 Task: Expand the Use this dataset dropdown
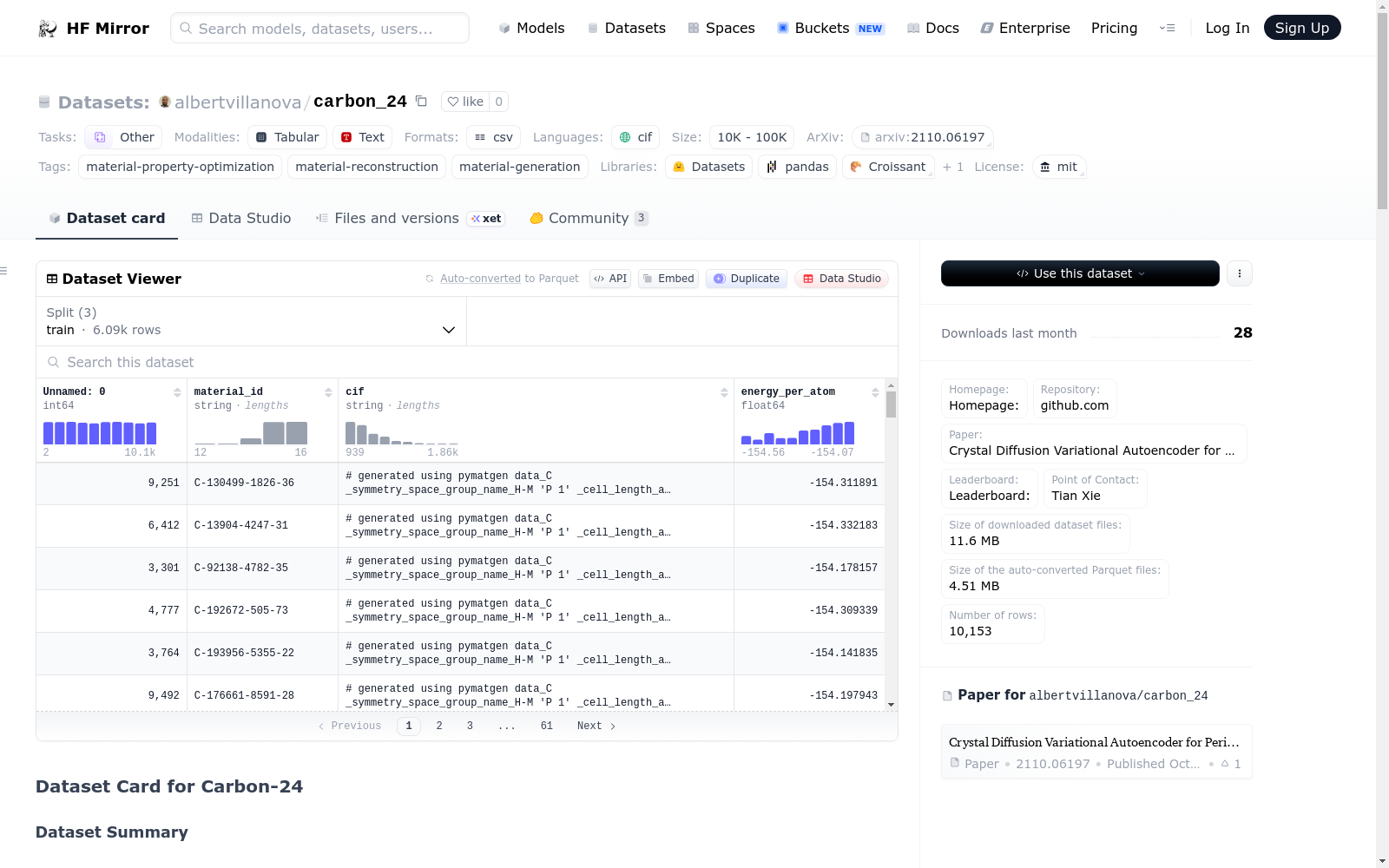(x=1080, y=273)
